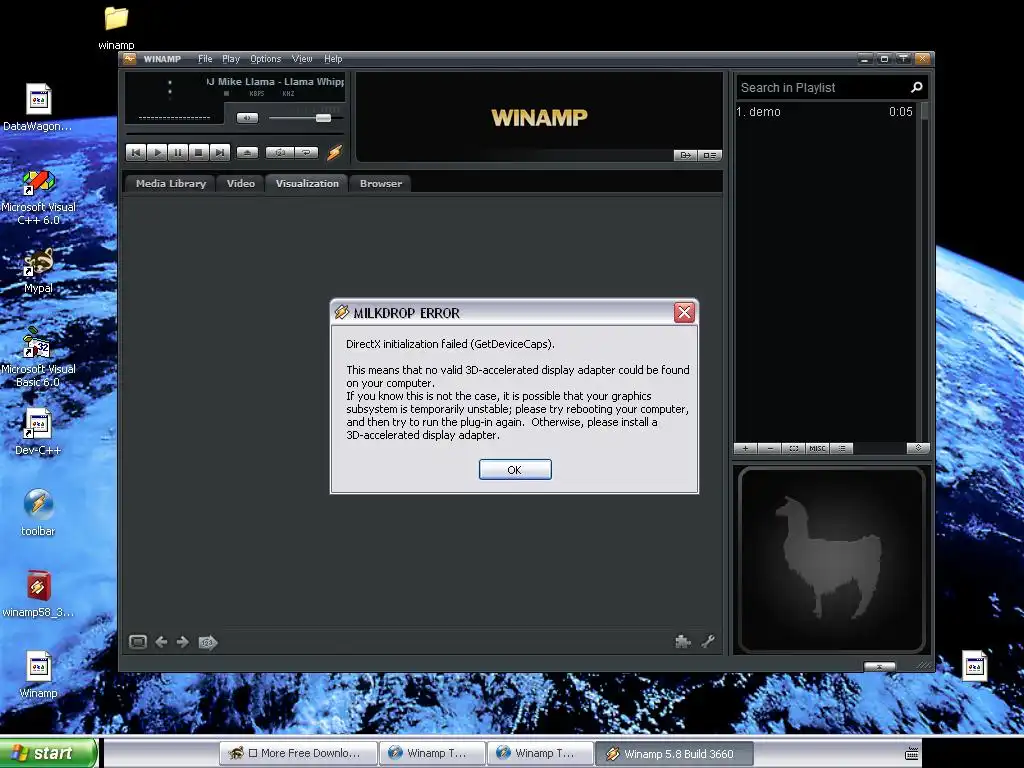
Task: Select the Dev-C++ desktop shortcut
Action: [38, 432]
